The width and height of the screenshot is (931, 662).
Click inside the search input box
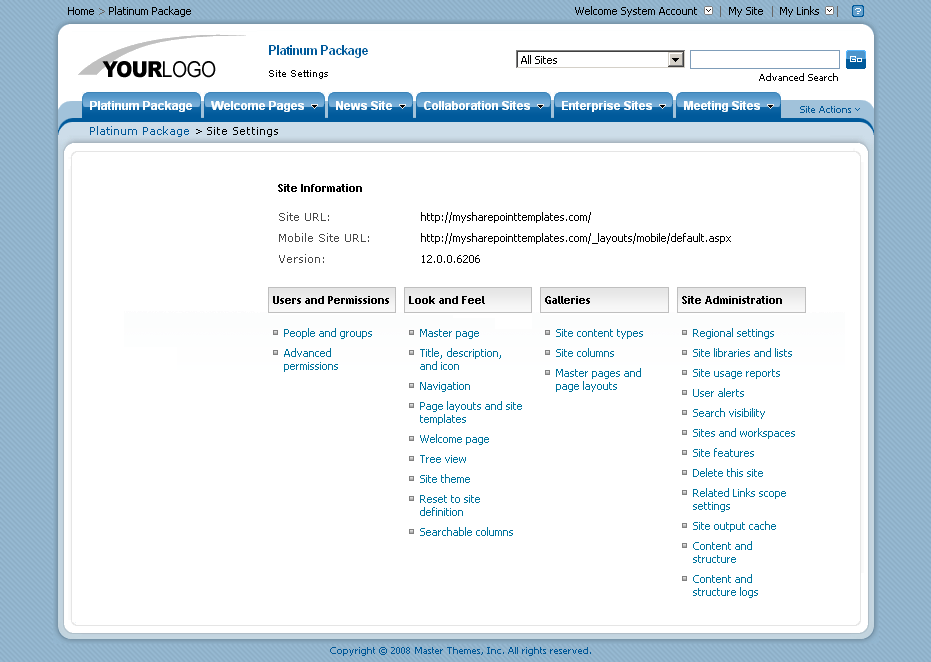(764, 59)
